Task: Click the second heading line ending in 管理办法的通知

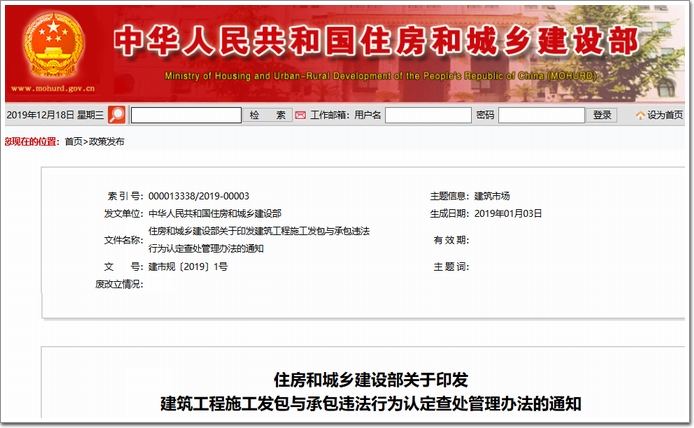Action: click(x=370, y=404)
